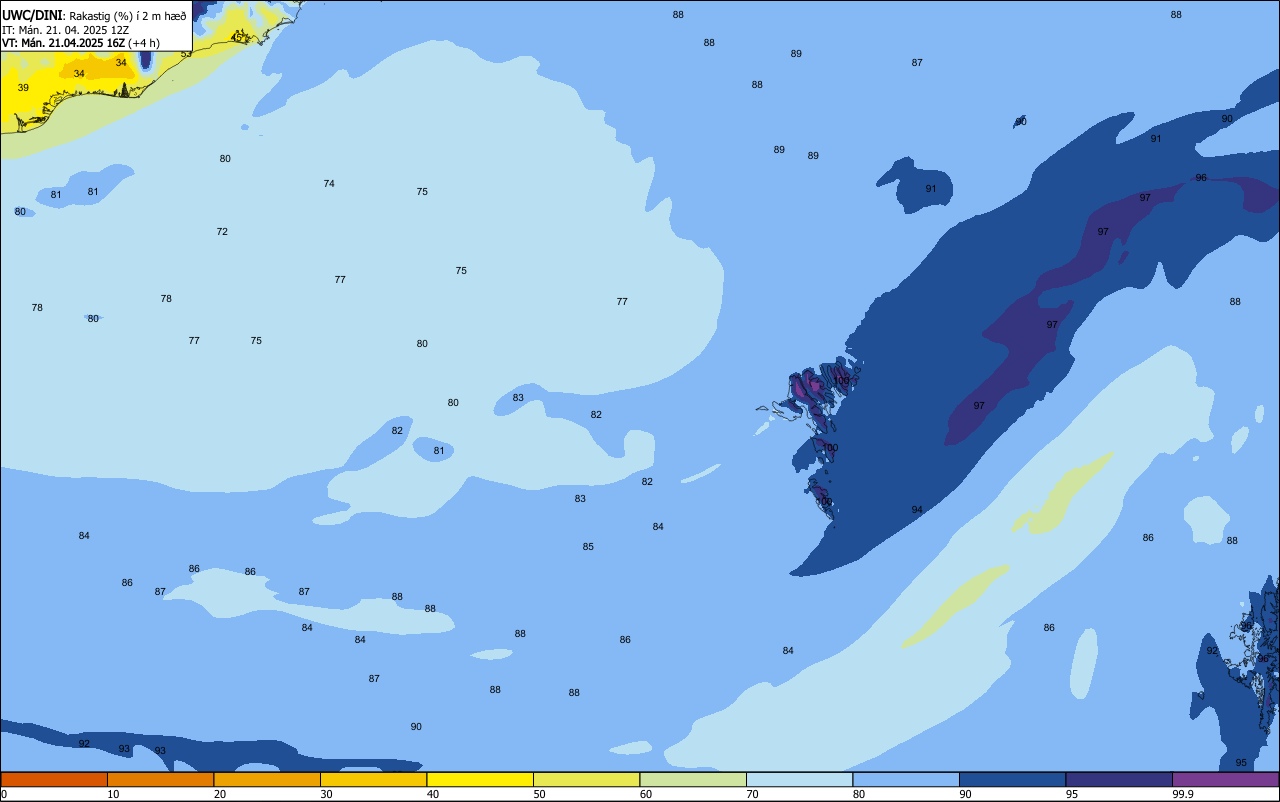The height and width of the screenshot is (802, 1280).
Task: Click the navy 95–99.9 legend swatch
Action: pos(1119,779)
